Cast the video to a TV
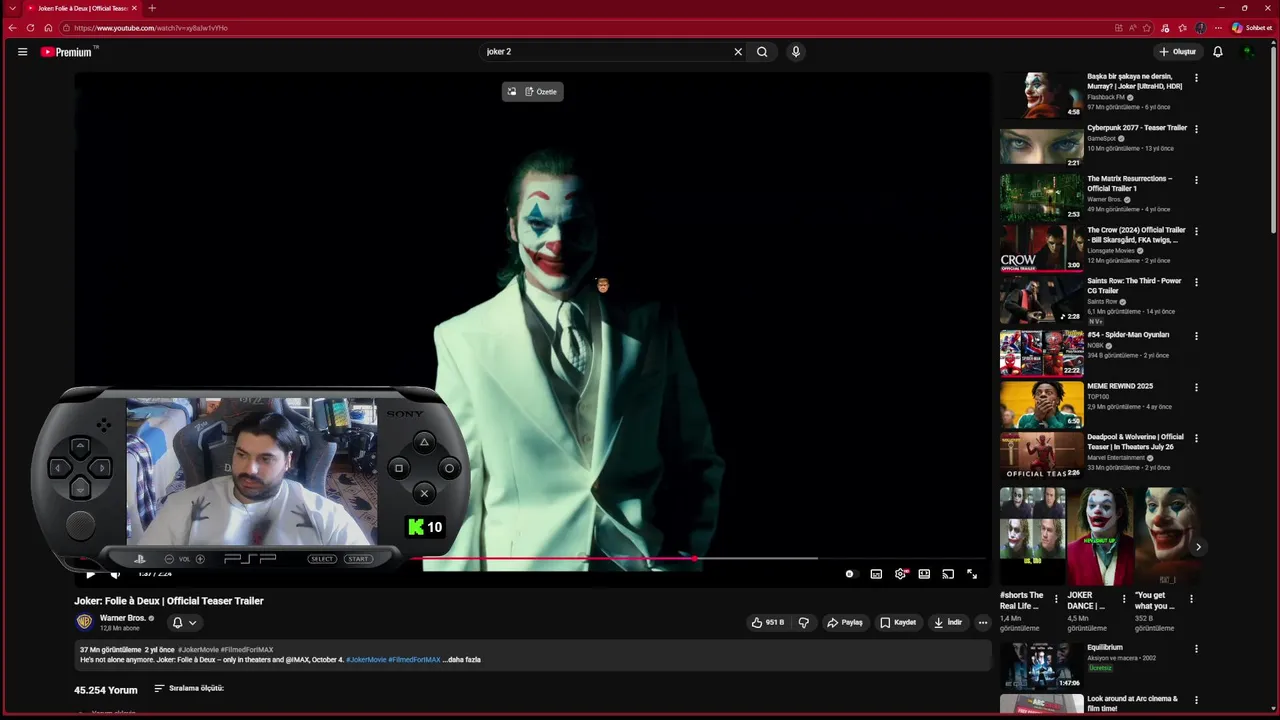Image resolution: width=1280 pixels, height=720 pixels. (x=948, y=574)
